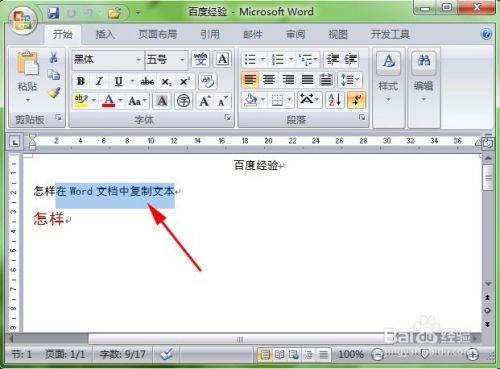
Task: Increase paragraph indent
Action: tap(350, 60)
